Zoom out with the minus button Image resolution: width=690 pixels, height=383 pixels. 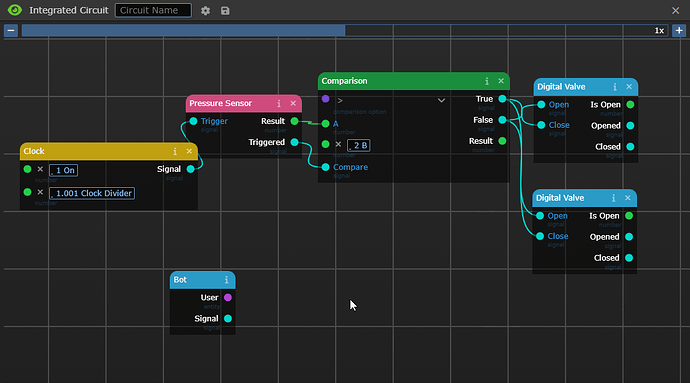click(11, 30)
